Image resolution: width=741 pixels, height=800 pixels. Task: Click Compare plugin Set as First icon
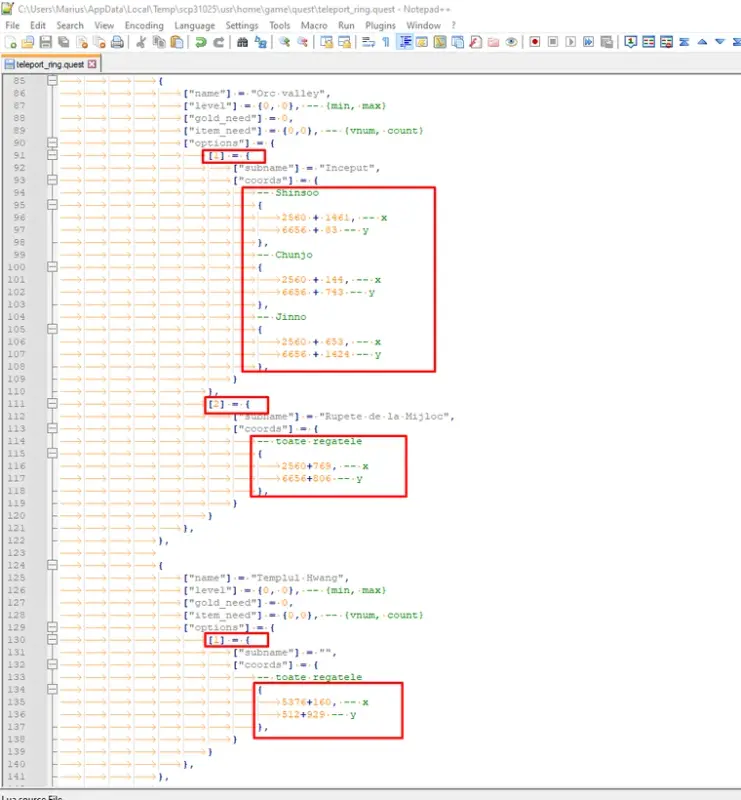point(631,42)
